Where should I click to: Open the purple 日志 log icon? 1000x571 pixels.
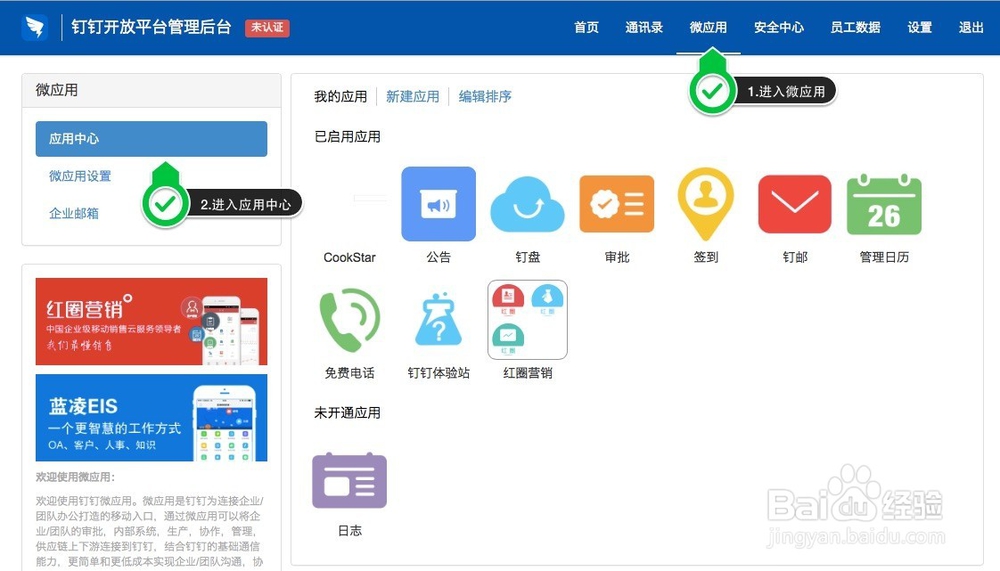click(x=349, y=480)
